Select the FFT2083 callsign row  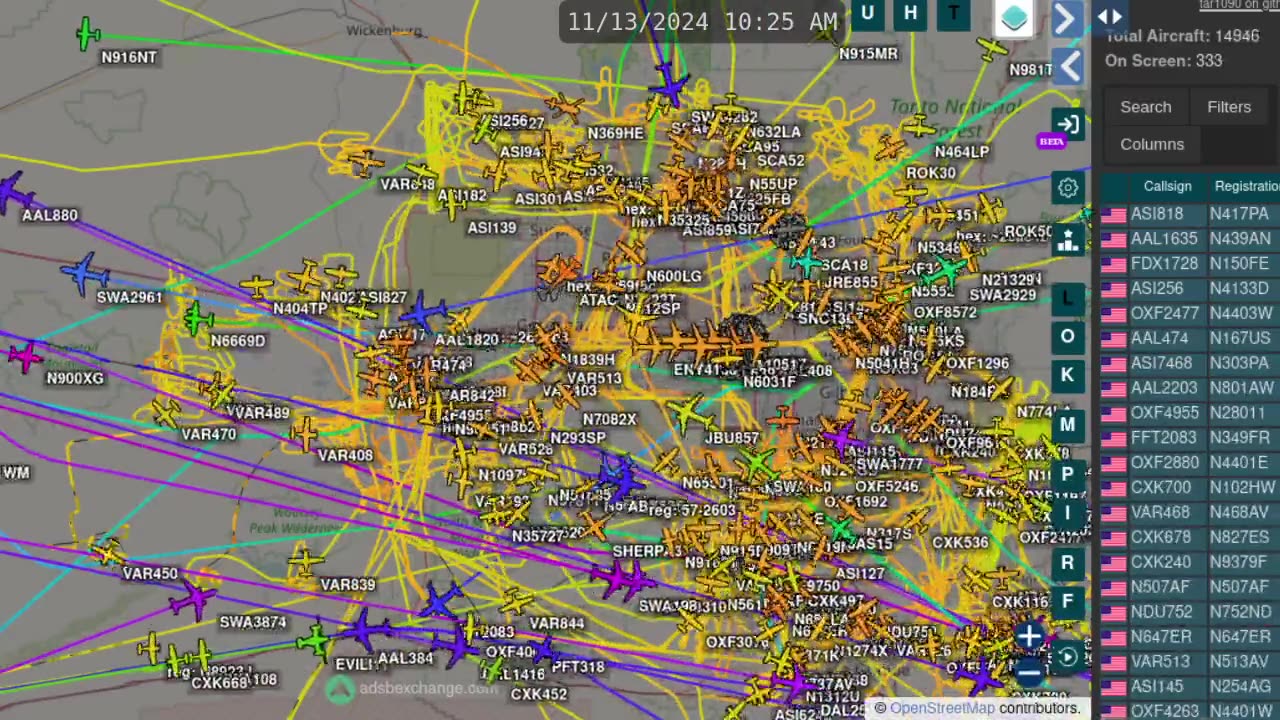click(x=1190, y=438)
